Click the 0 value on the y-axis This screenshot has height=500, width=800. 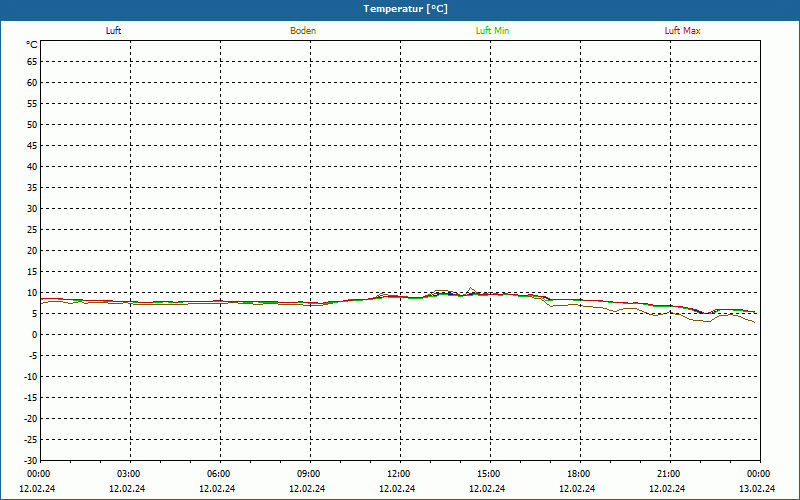point(35,335)
